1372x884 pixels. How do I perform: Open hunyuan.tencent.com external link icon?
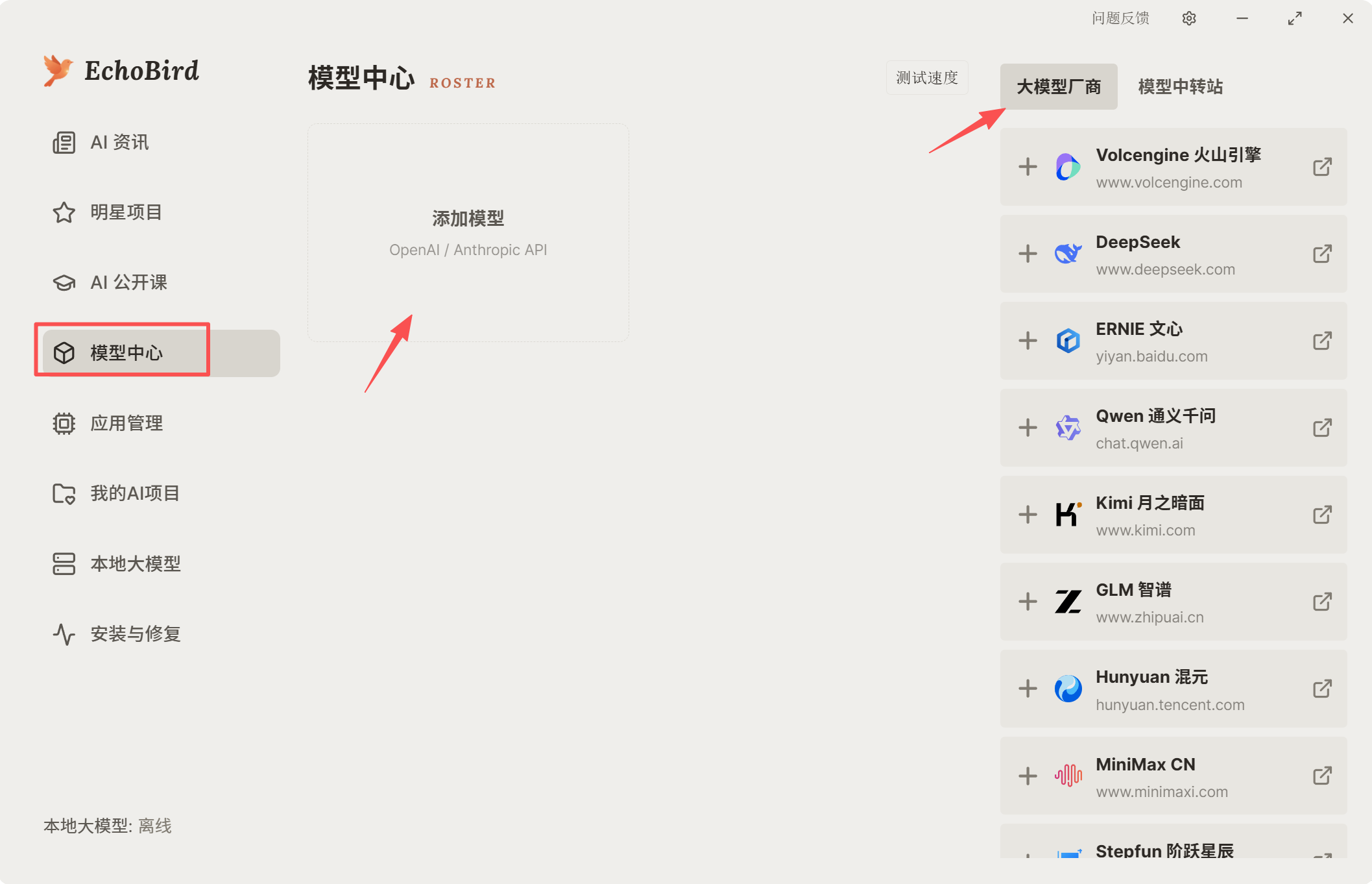click(1322, 689)
